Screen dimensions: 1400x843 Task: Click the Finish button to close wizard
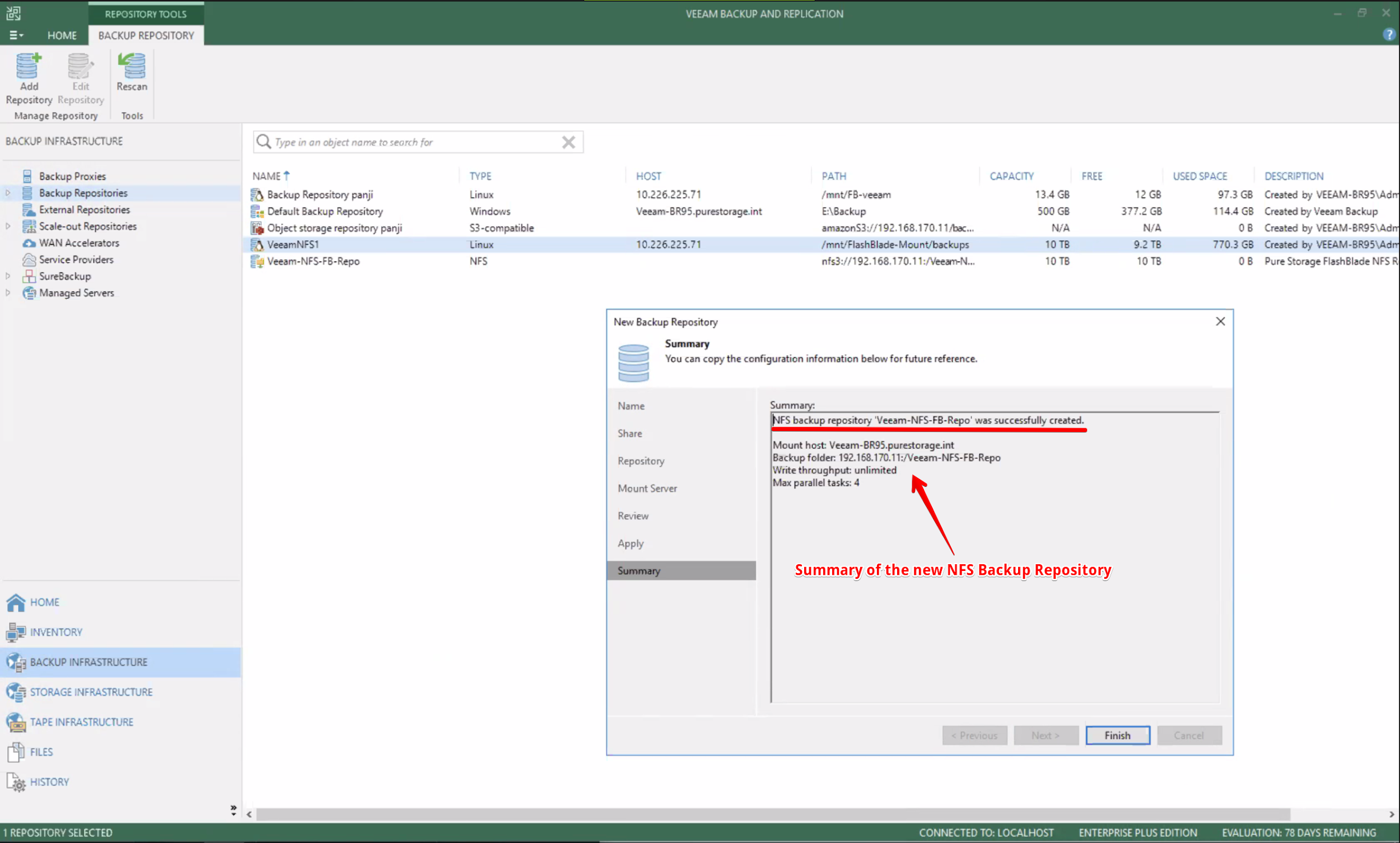tap(1118, 735)
